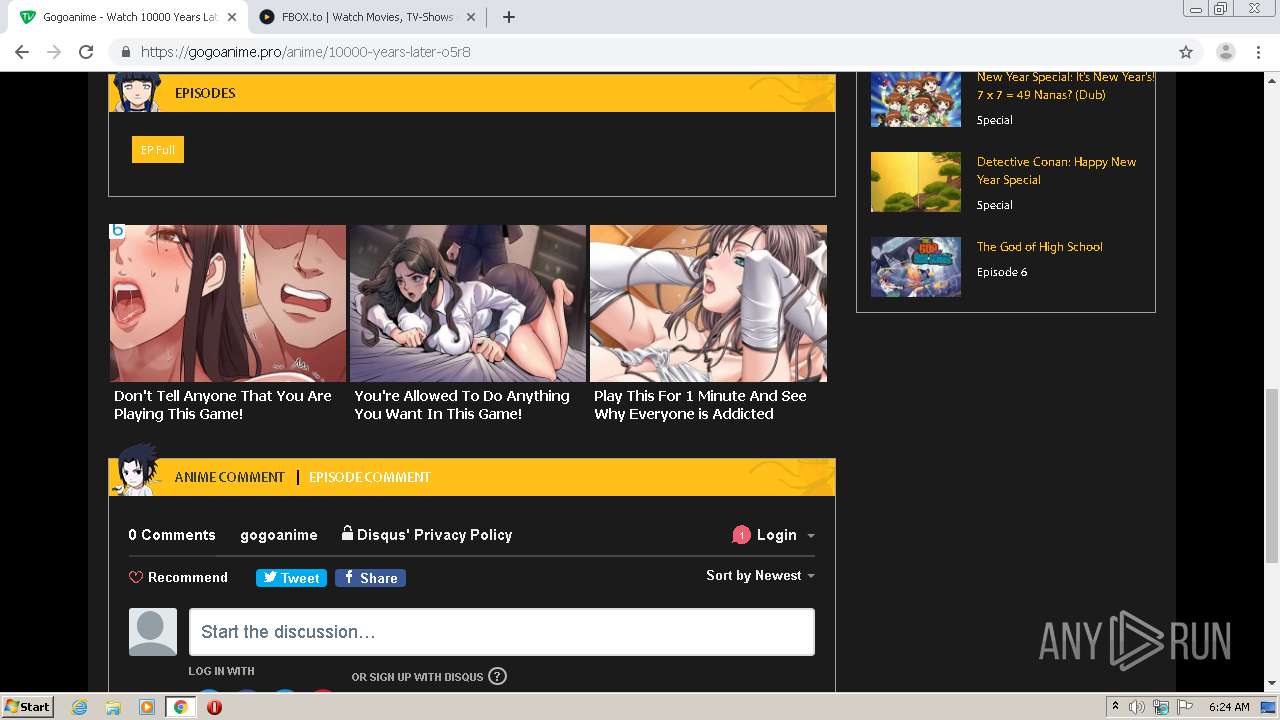Open New Year Special 7 x 7 = 49 Nanas link
1280x720 pixels.
coord(1065,86)
